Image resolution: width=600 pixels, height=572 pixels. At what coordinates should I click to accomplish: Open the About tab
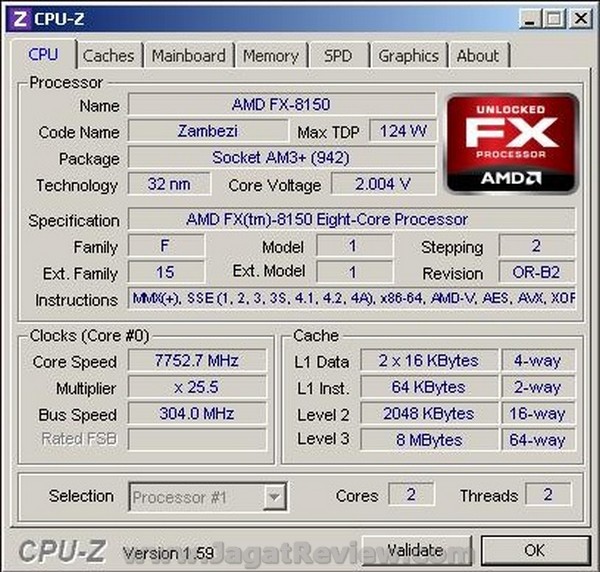tap(478, 56)
